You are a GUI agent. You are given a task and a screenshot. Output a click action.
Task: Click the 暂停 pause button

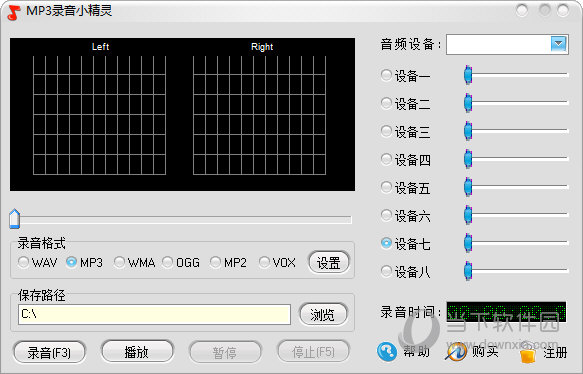click(x=225, y=352)
